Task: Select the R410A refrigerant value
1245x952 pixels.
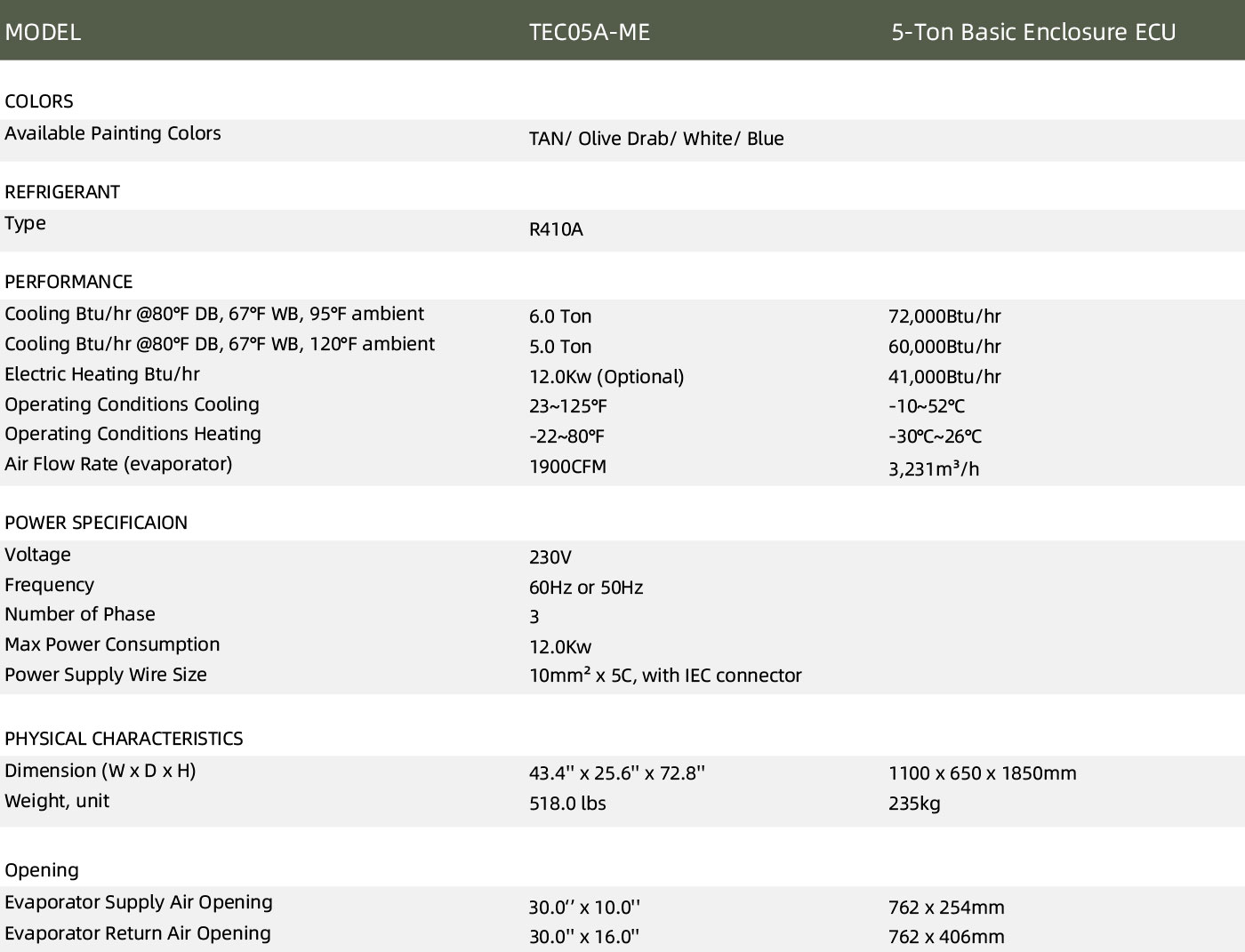Action: pyautogui.click(x=556, y=229)
